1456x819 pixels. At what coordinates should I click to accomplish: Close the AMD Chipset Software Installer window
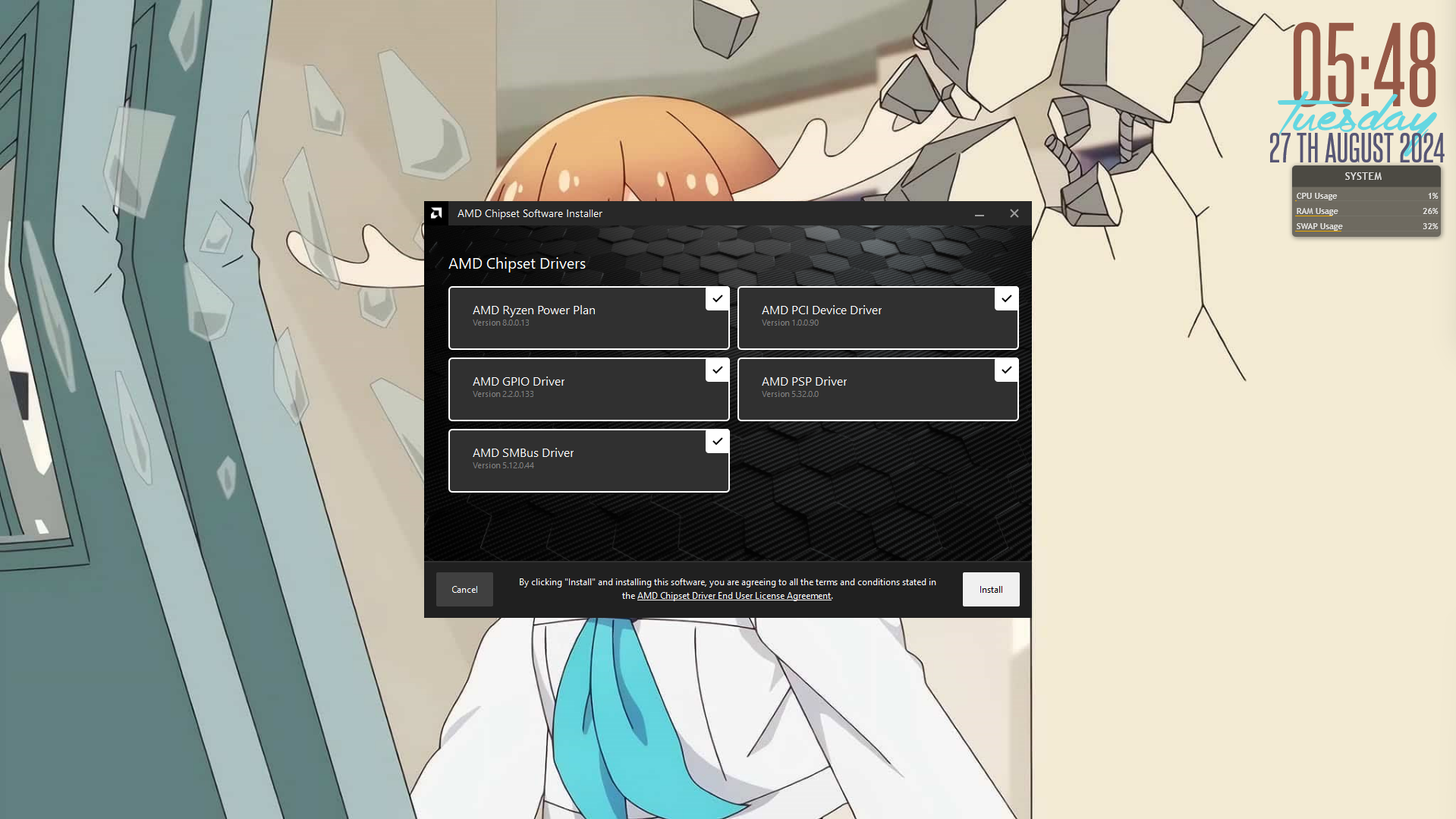[x=1014, y=213]
